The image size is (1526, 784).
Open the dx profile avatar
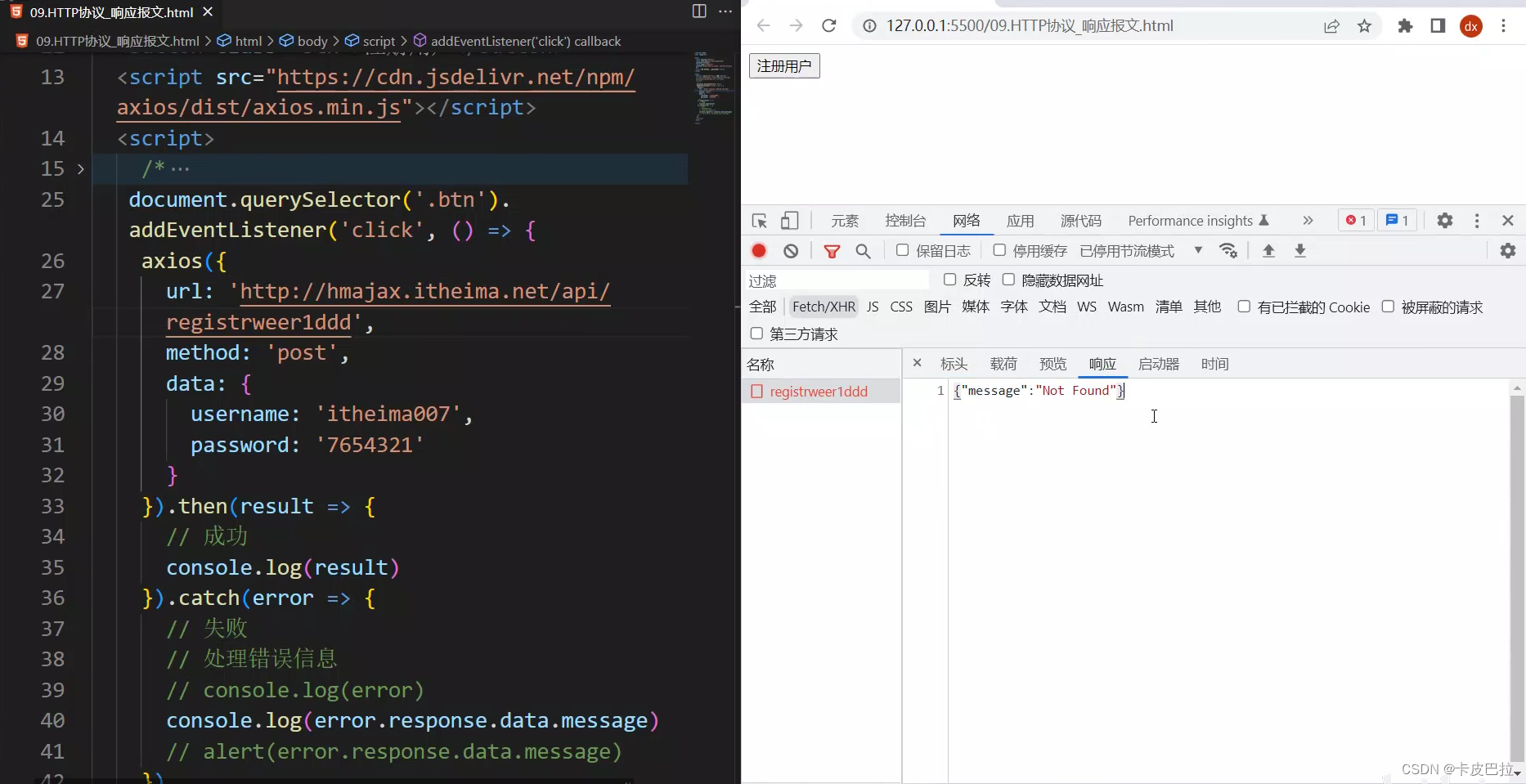[x=1470, y=26]
